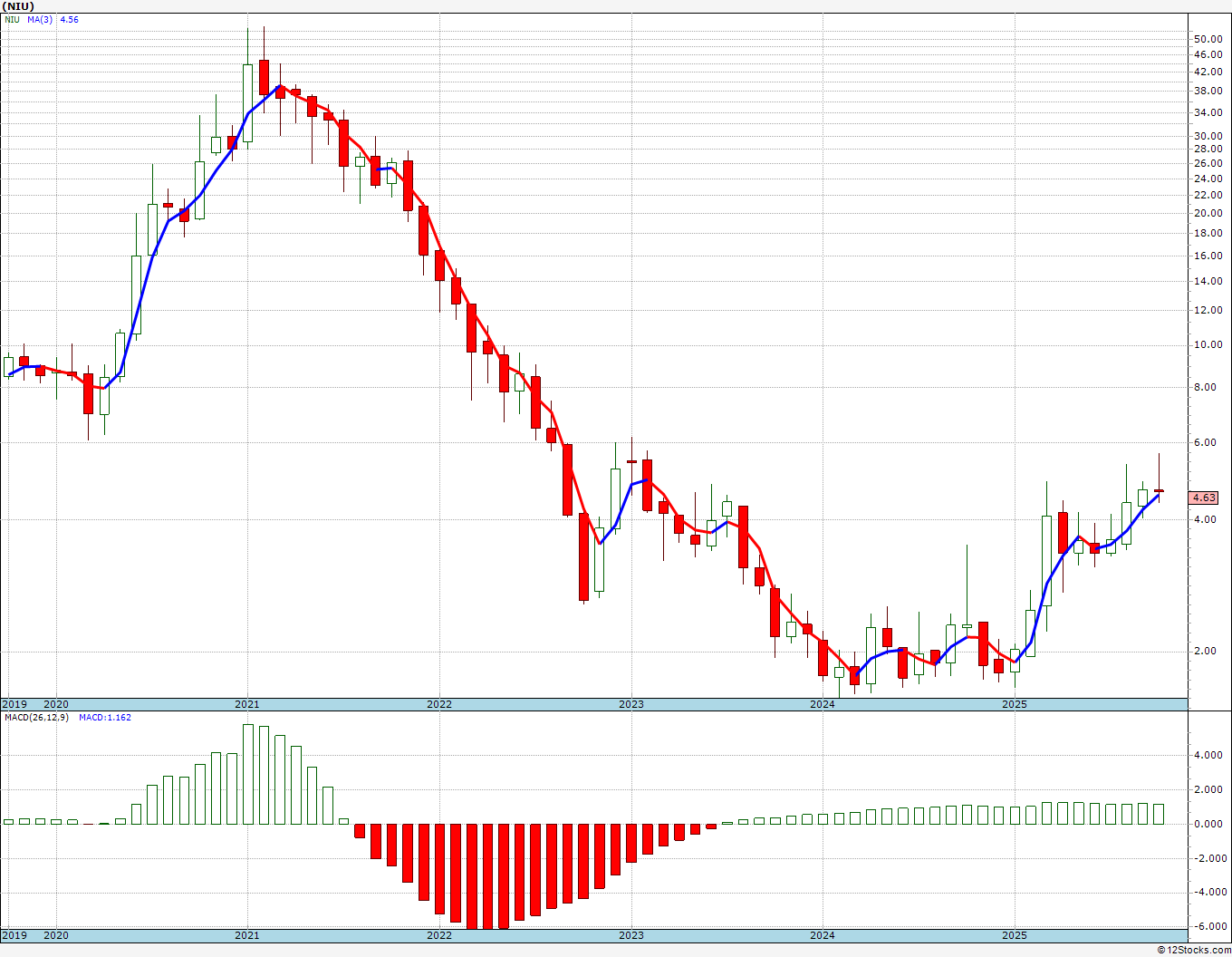Click the 4.63 current price tag

click(x=1204, y=498)
